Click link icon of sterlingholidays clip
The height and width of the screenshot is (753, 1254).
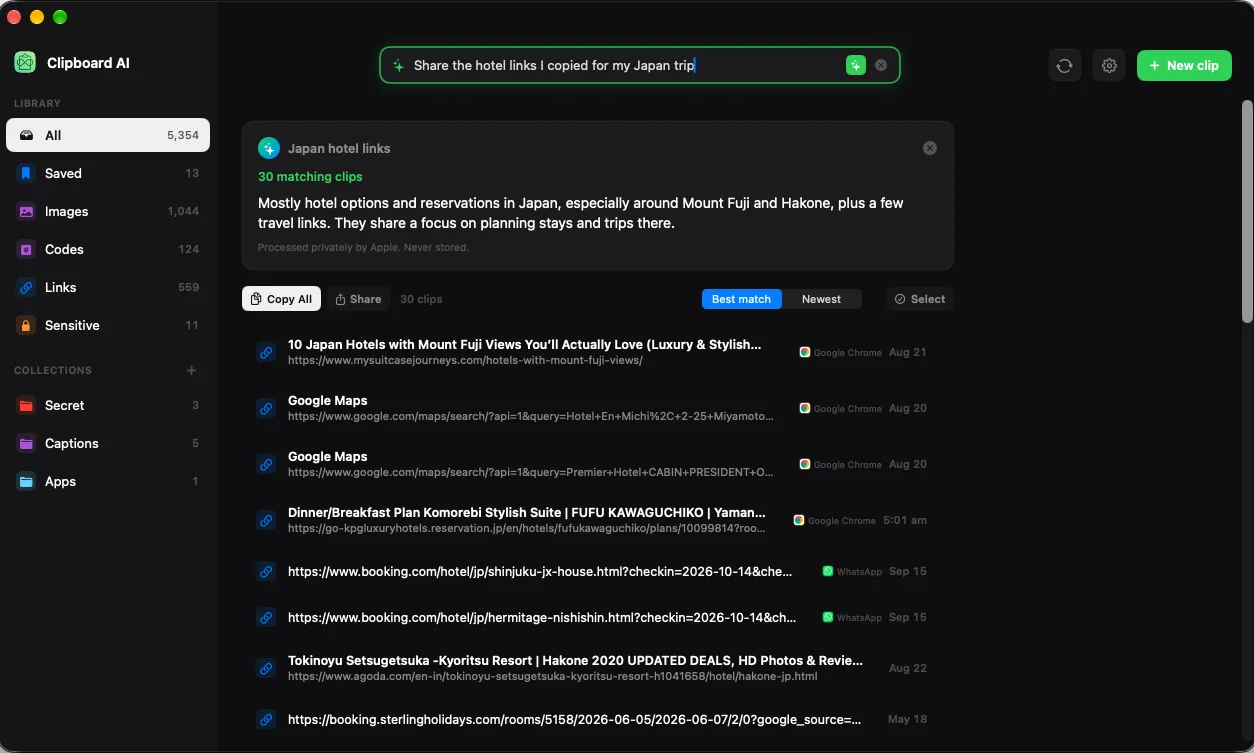tap(266, 719)
